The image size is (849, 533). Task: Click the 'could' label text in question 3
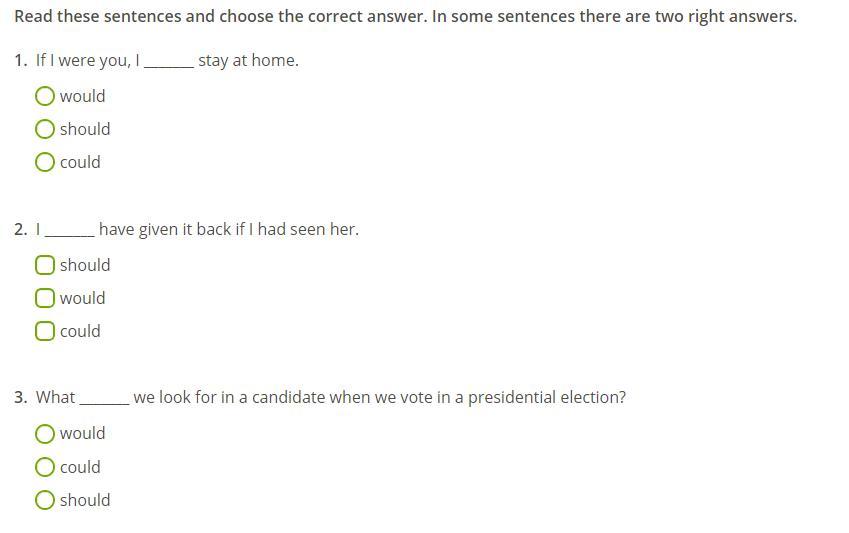tap(80, 467)
